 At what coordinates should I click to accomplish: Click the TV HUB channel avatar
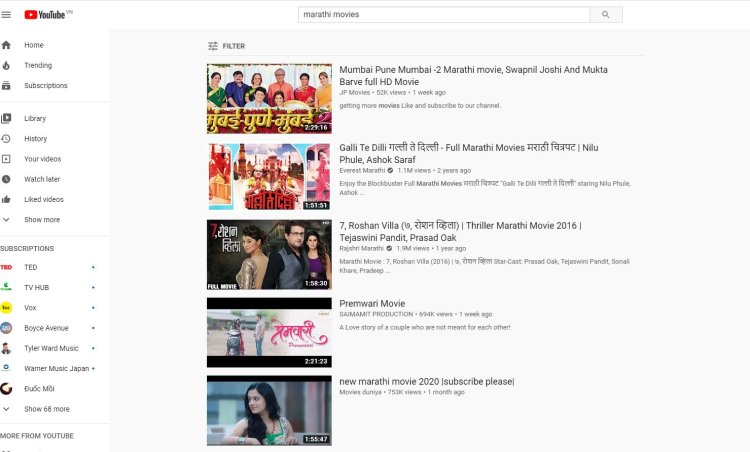click(x=6, y=287)
